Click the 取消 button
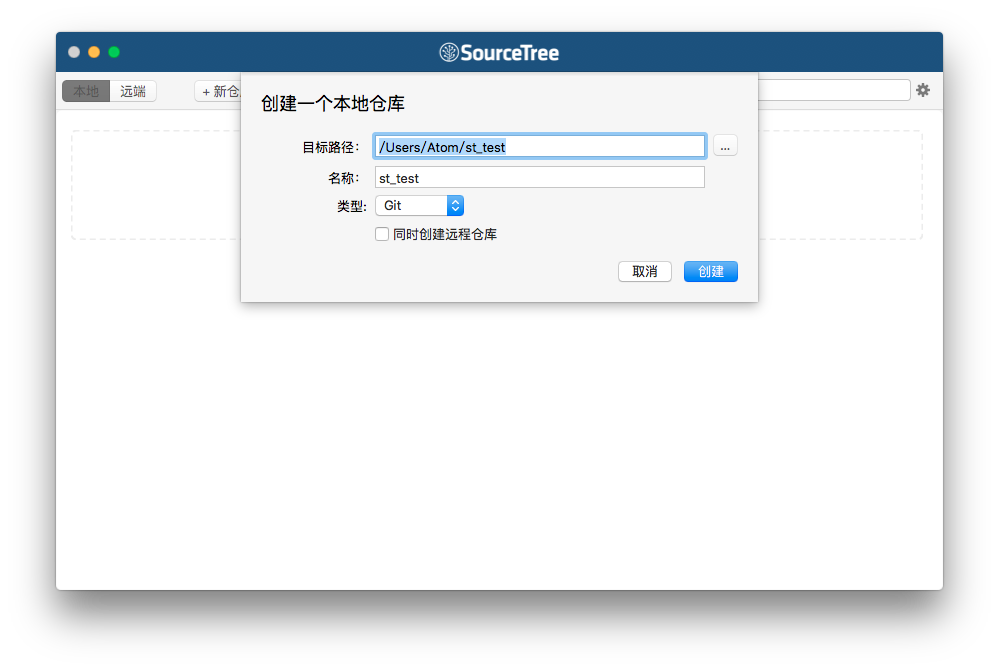 coord(645,271)
